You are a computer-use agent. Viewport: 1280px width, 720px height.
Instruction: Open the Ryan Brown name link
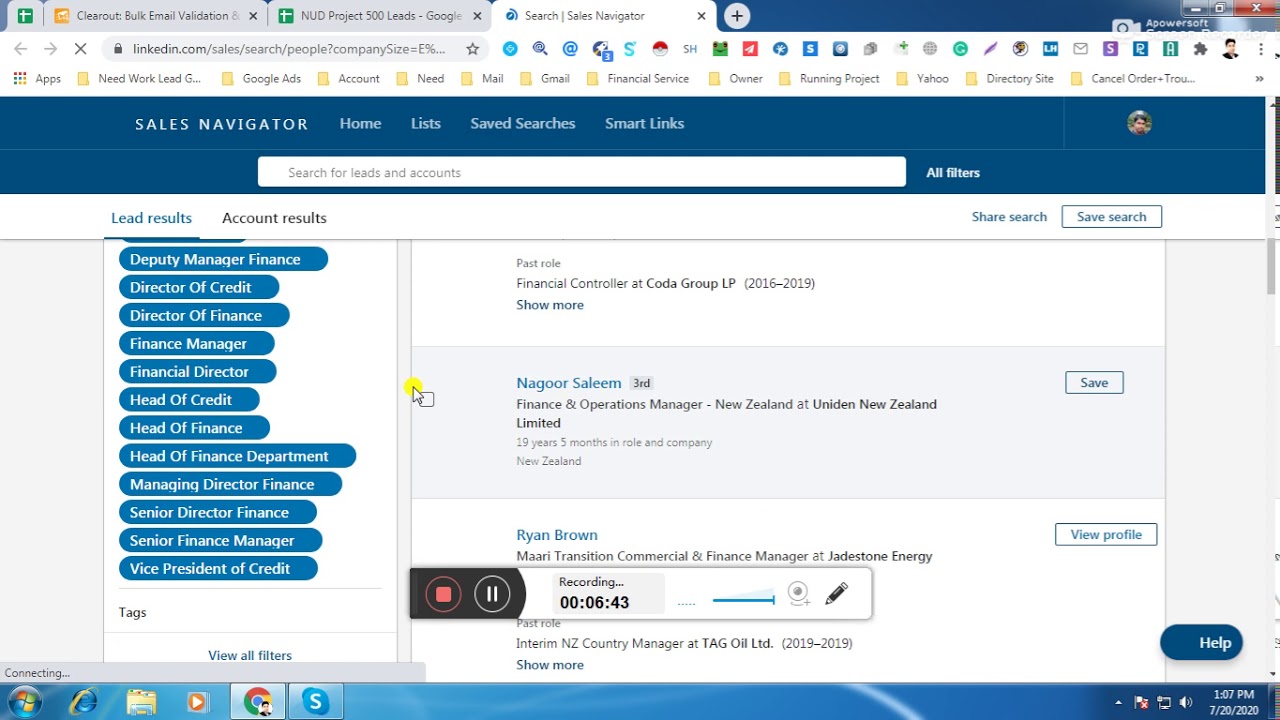[x=557, y=535]
